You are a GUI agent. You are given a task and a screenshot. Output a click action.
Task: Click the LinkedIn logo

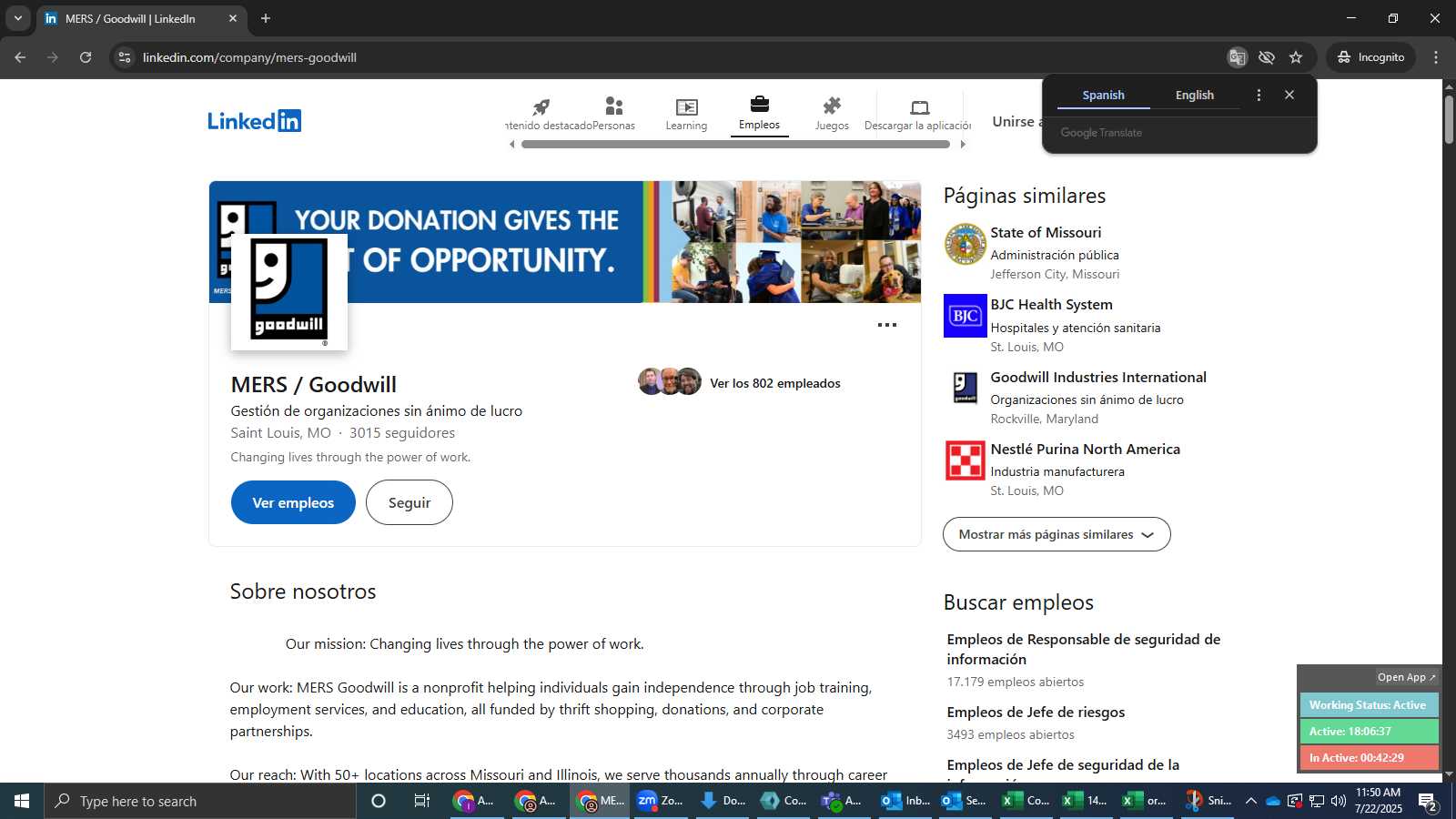pos(254,121)
